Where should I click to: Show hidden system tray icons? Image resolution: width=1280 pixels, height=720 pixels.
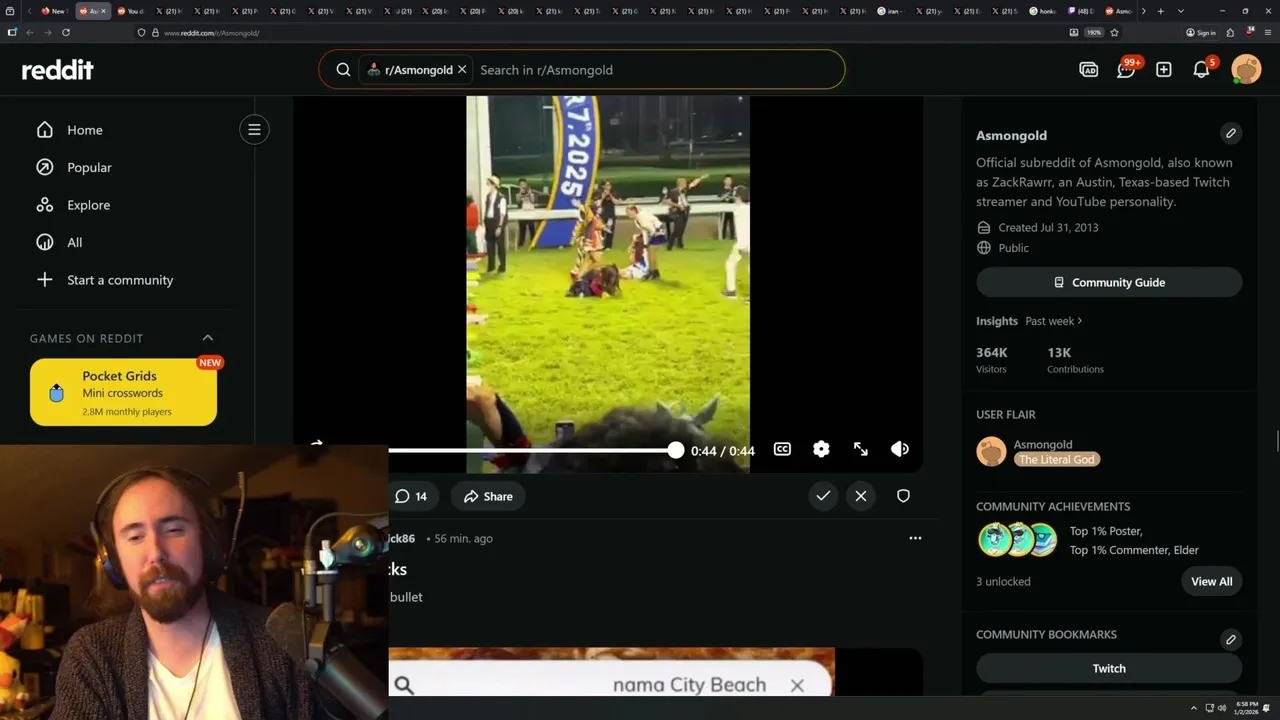(x=1194, y=708)
